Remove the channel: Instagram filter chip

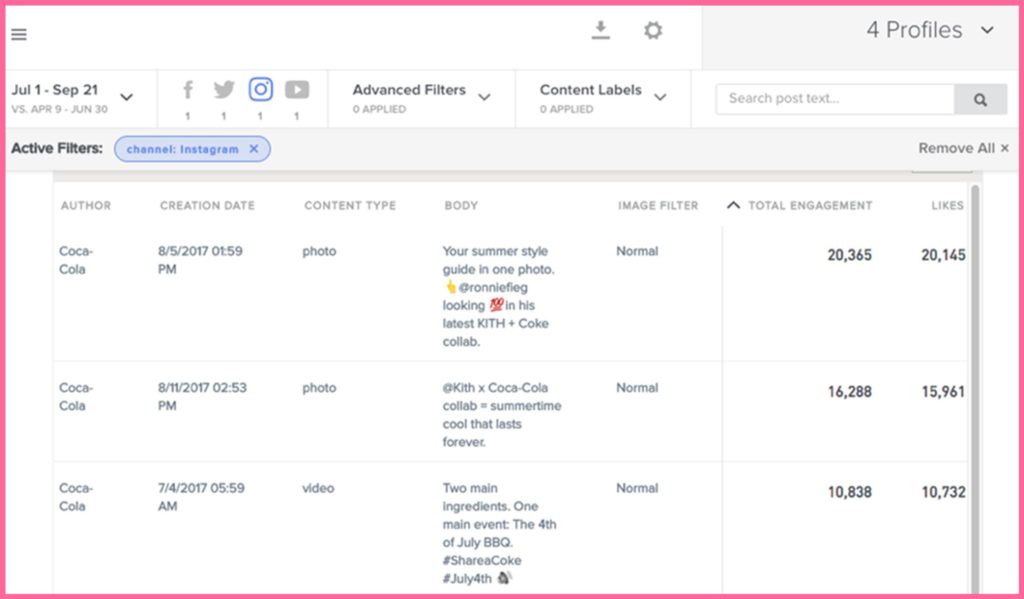[254, 149]
